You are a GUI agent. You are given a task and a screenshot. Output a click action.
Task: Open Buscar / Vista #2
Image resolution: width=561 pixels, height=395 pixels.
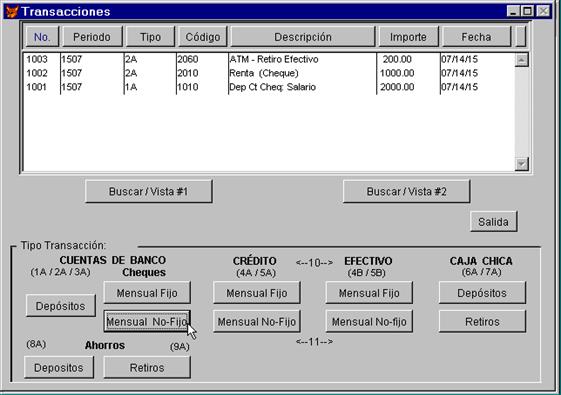406,191
